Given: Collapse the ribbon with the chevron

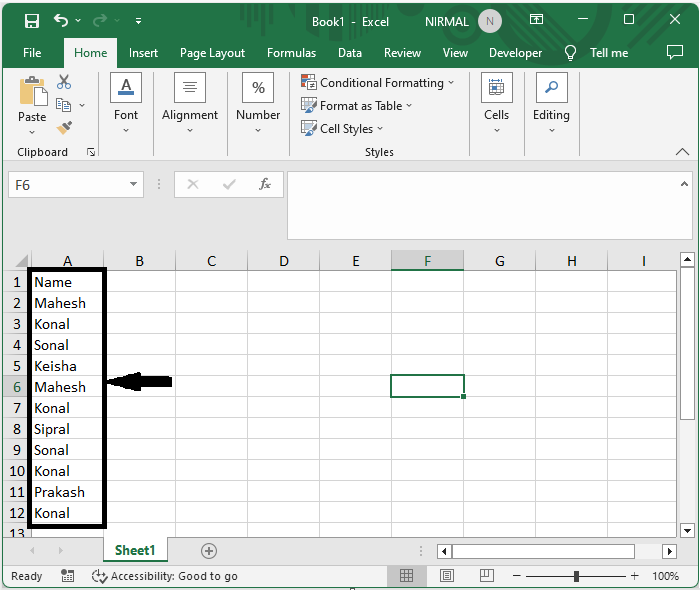Looking at the screenshot, I should (682, 152).
